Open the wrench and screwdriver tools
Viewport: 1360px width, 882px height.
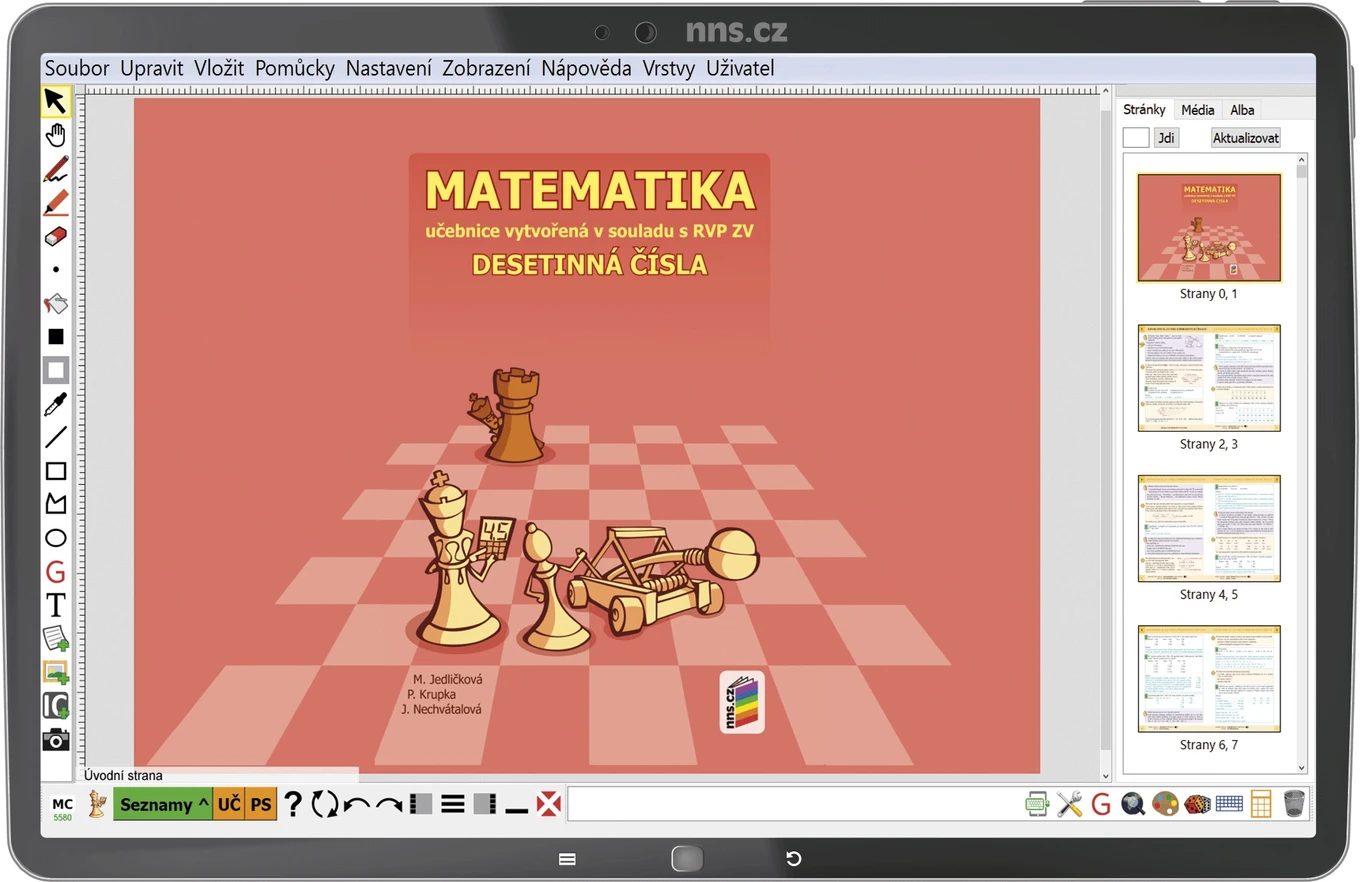1069,804
